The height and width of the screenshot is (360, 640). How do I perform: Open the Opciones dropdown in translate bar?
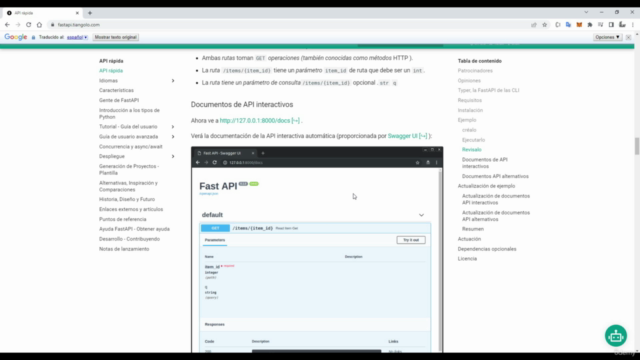[x=608, y=37]
